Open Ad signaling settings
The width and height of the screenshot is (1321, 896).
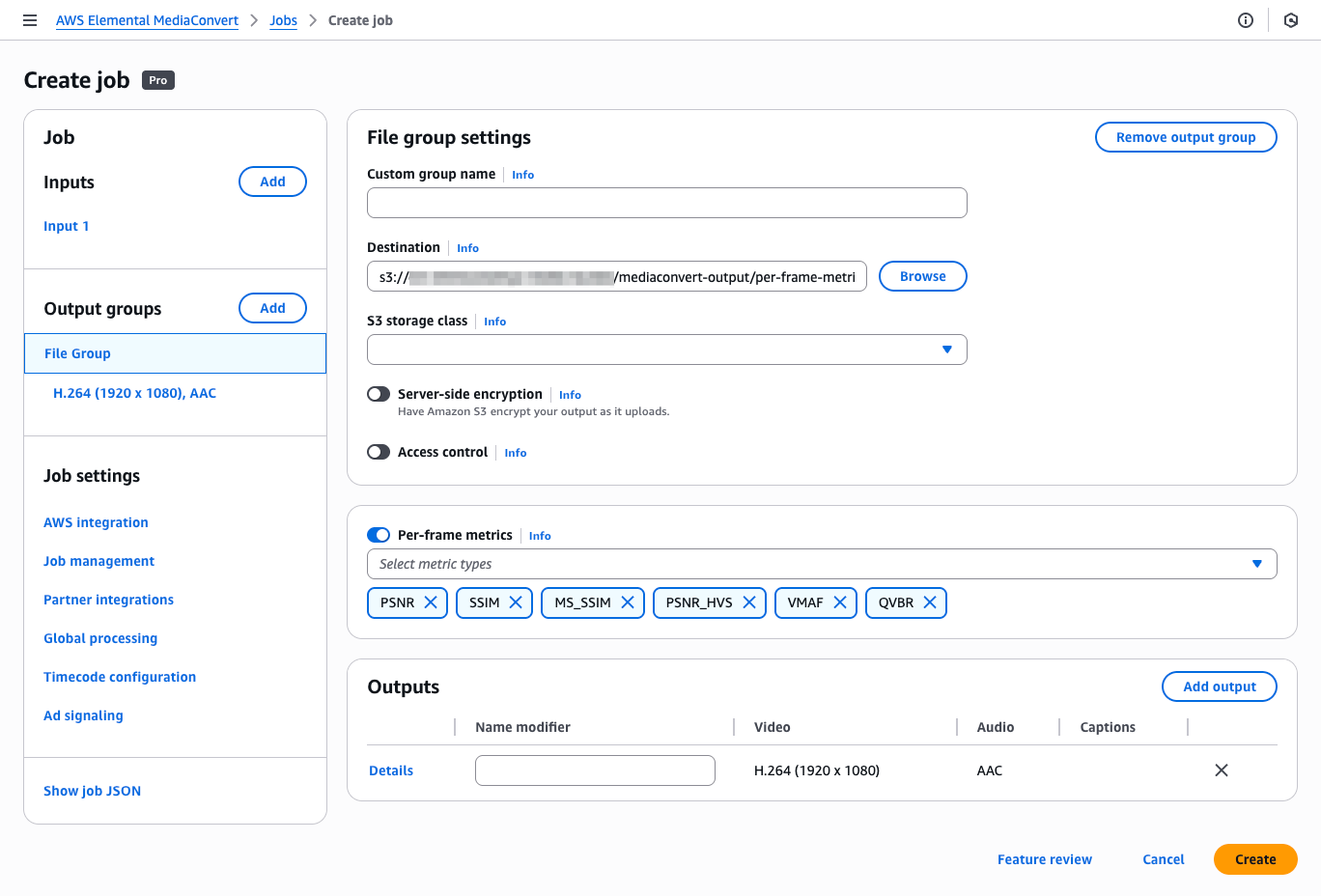(83, 715)
